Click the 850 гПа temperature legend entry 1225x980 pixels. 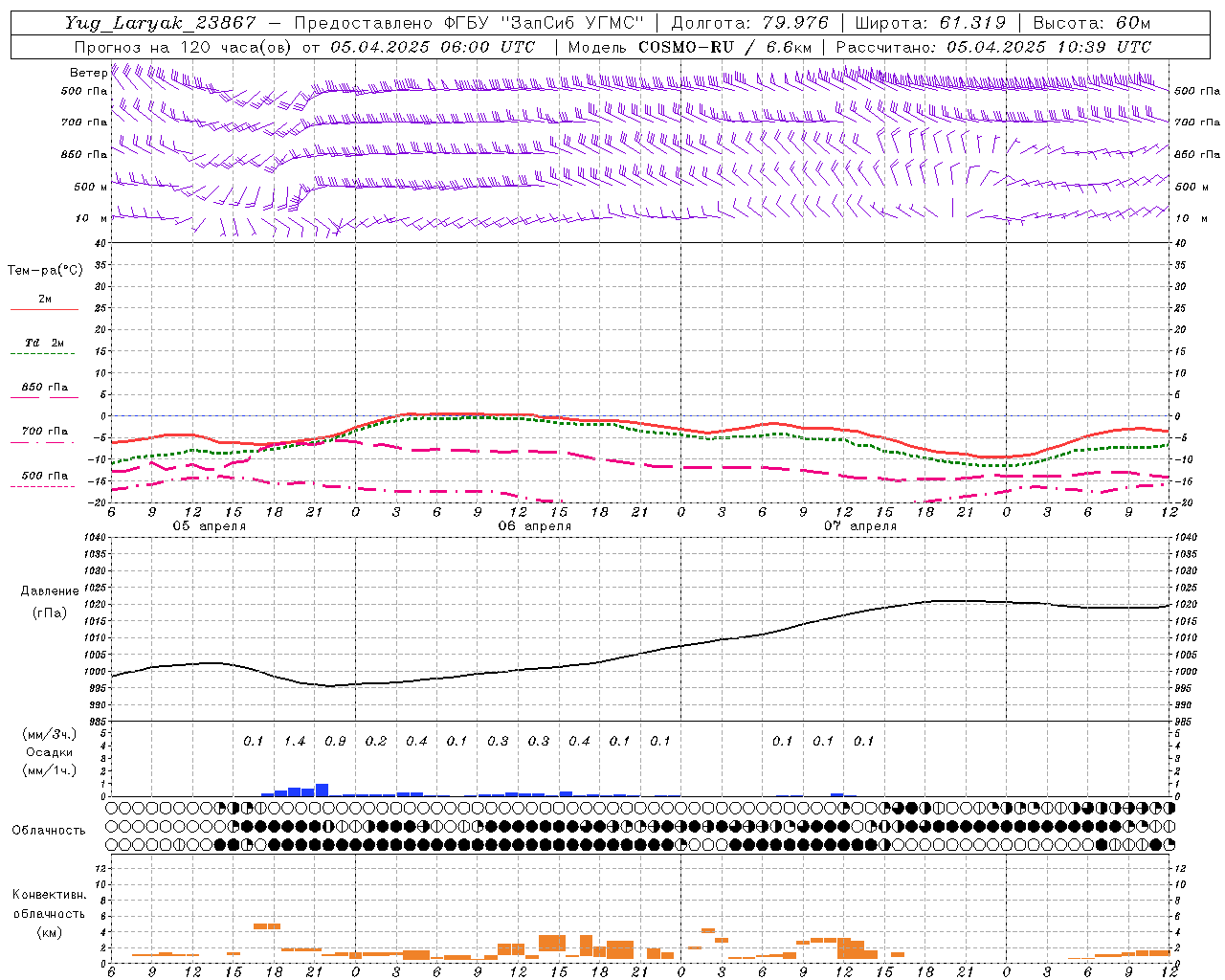click(44, 388)
